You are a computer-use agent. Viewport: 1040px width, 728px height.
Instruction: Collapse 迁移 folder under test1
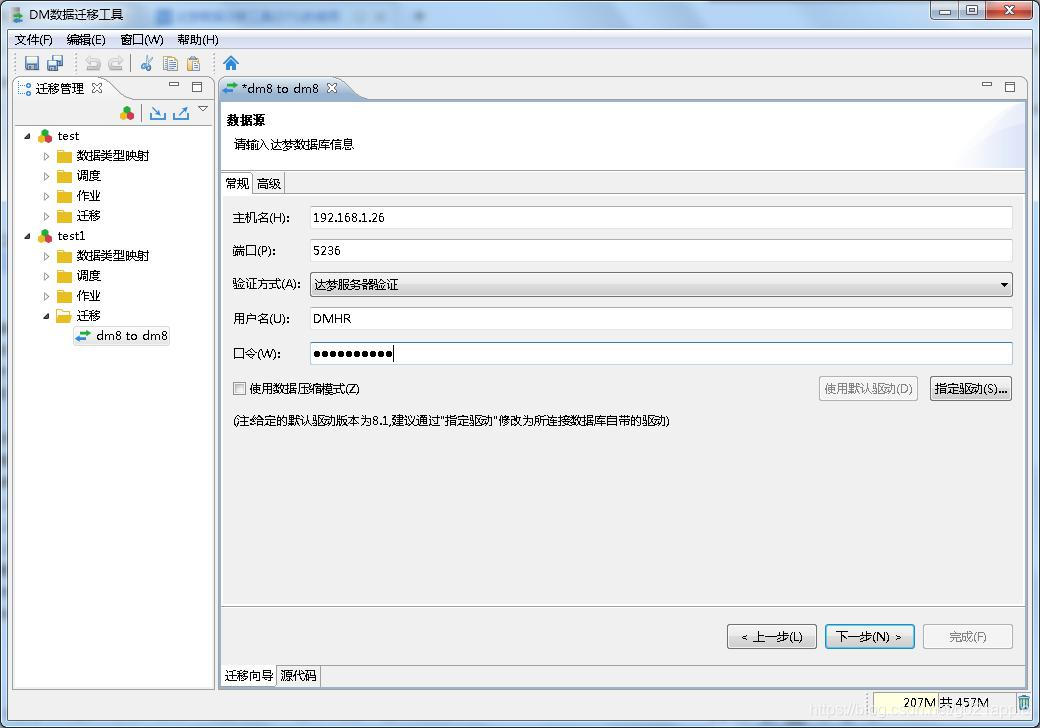tap(46, 316)
